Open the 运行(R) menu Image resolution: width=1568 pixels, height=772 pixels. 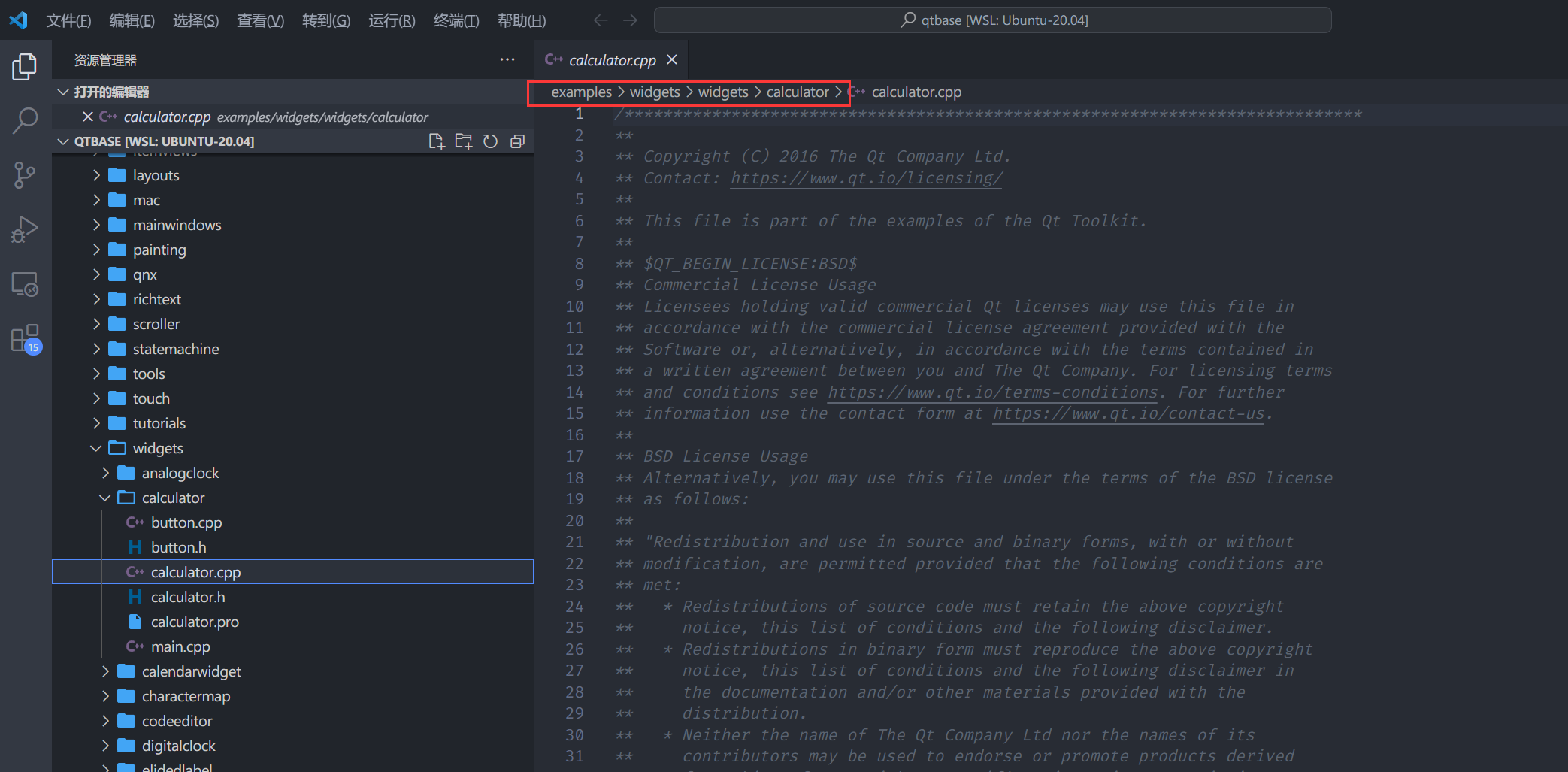coord(392,20)
